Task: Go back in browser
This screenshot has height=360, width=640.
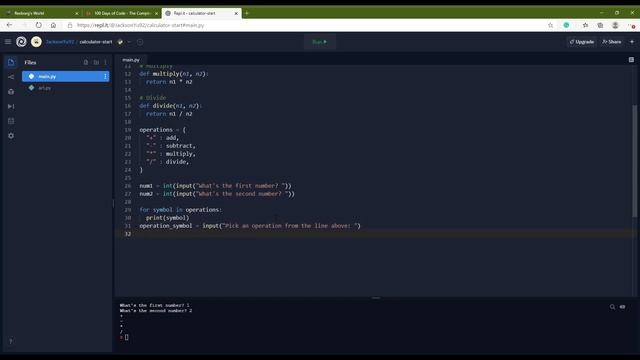Action: click(9, 25)
